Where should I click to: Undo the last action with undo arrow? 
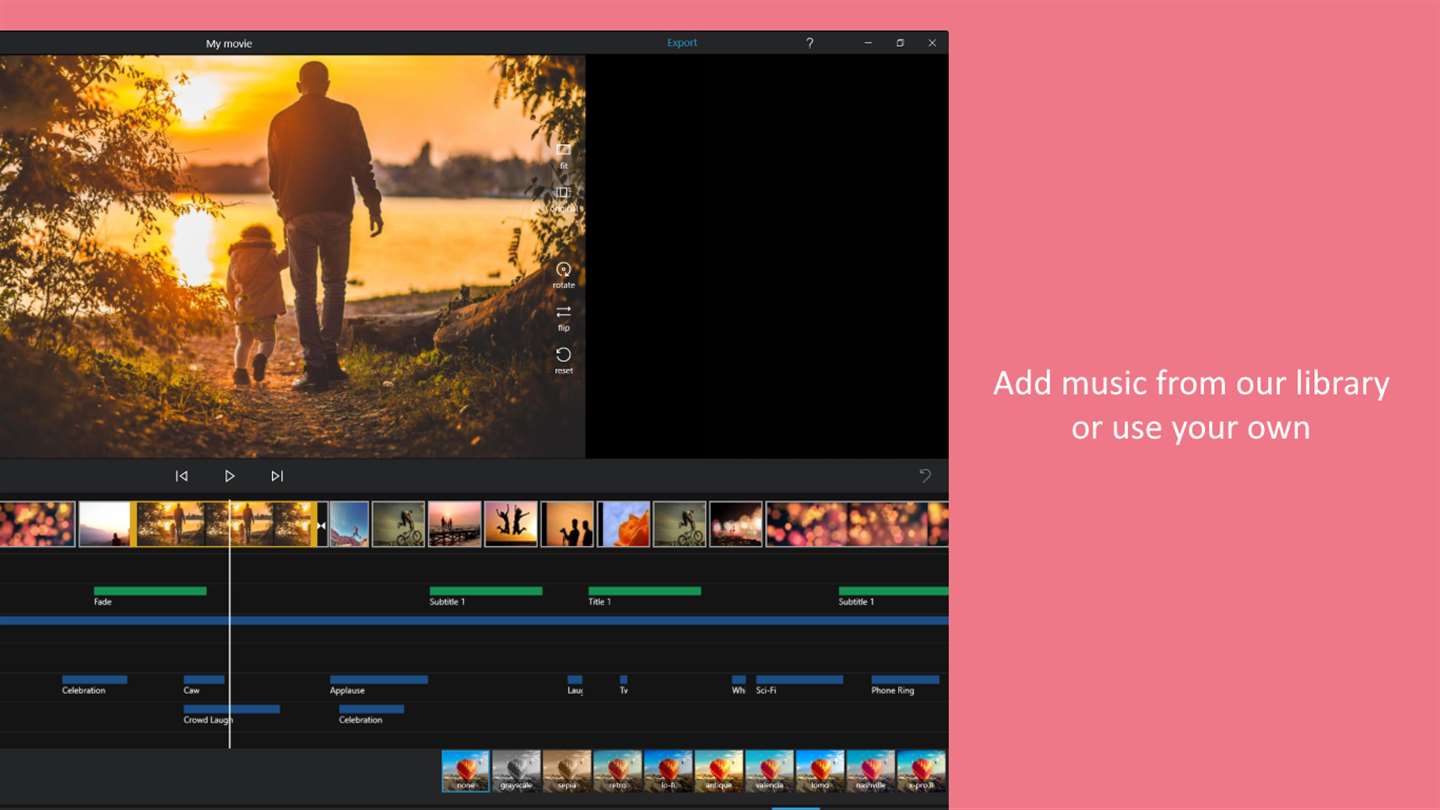(925, 476)
